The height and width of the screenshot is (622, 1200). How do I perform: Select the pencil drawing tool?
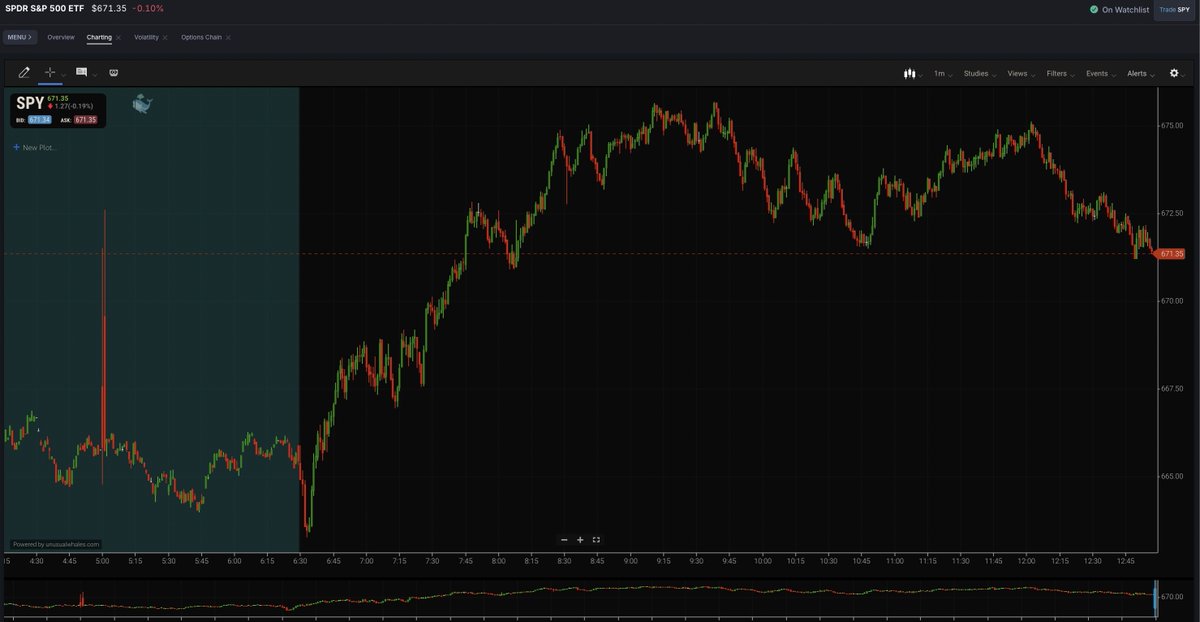[24, 73]
